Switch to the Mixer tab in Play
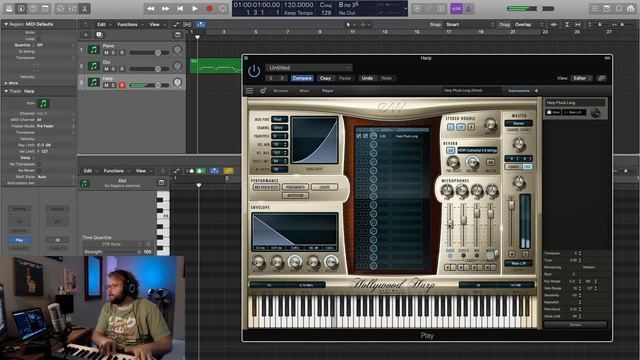 pos(304,91)
